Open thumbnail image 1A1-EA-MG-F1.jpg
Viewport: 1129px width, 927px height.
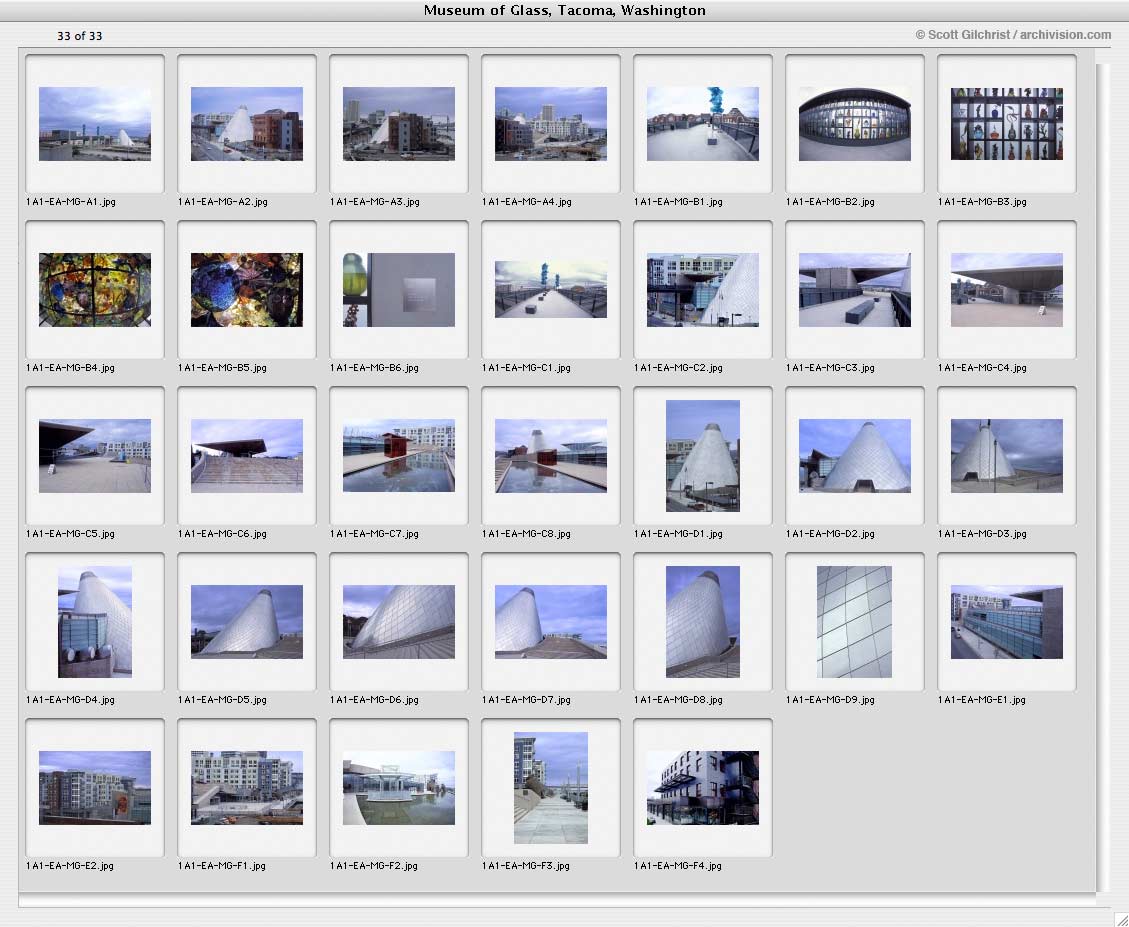click(247, 788)
